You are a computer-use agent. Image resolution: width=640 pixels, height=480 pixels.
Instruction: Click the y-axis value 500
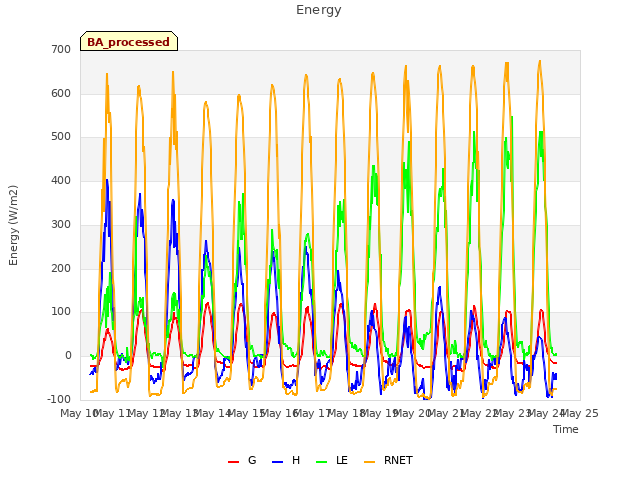point(61,137)
